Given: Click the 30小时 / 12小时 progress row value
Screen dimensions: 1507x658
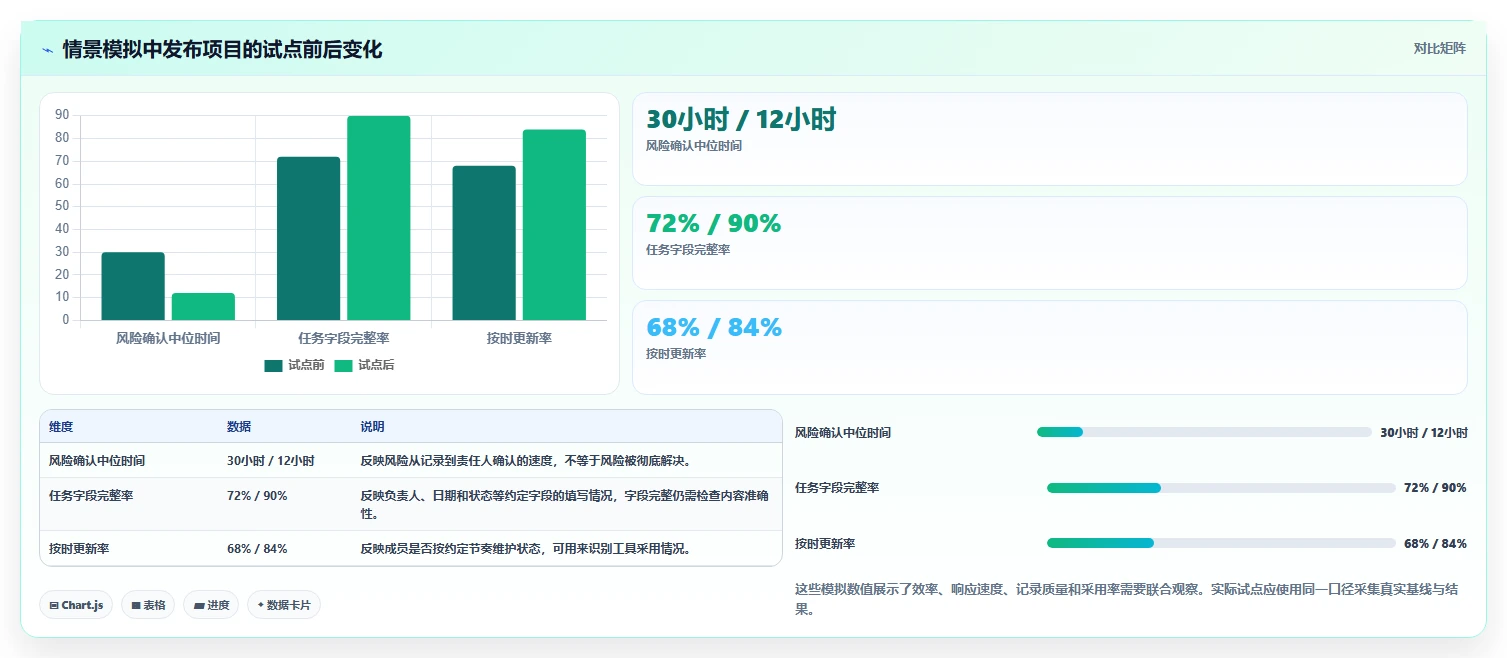Looking at the screenshot, I should [x=1424, y=433].
